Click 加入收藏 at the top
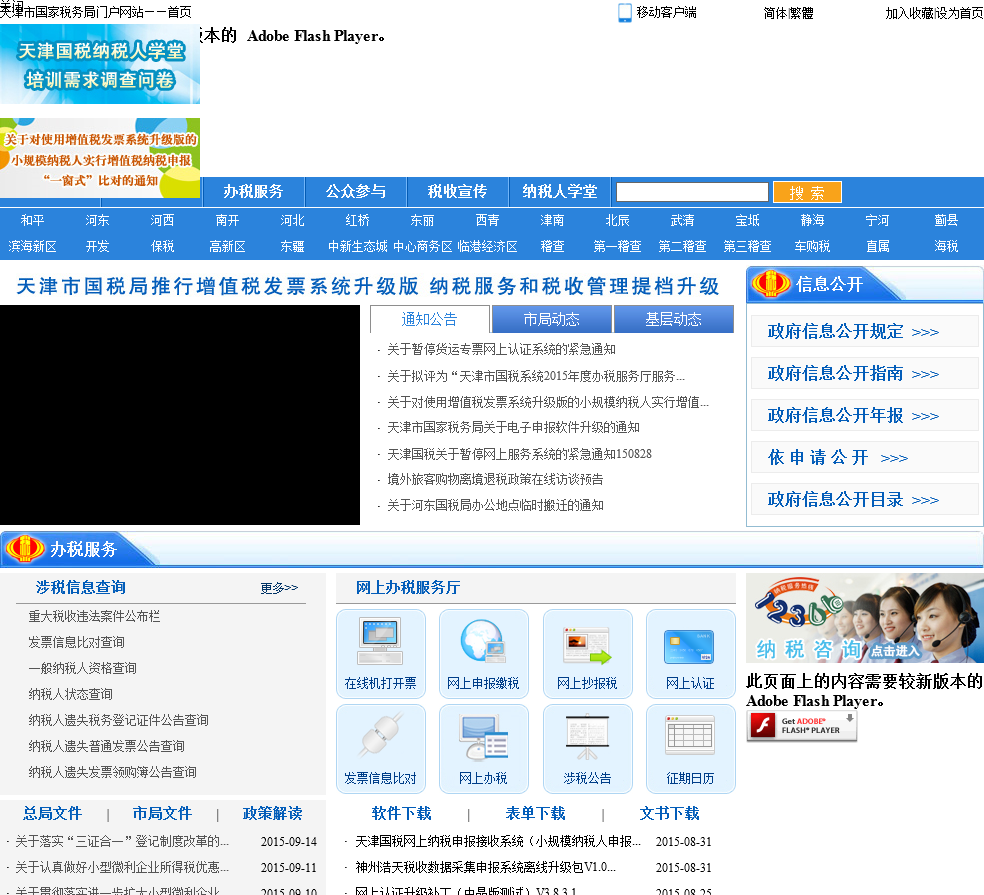Viewport: 984px width, 895px height. (910, 13)
